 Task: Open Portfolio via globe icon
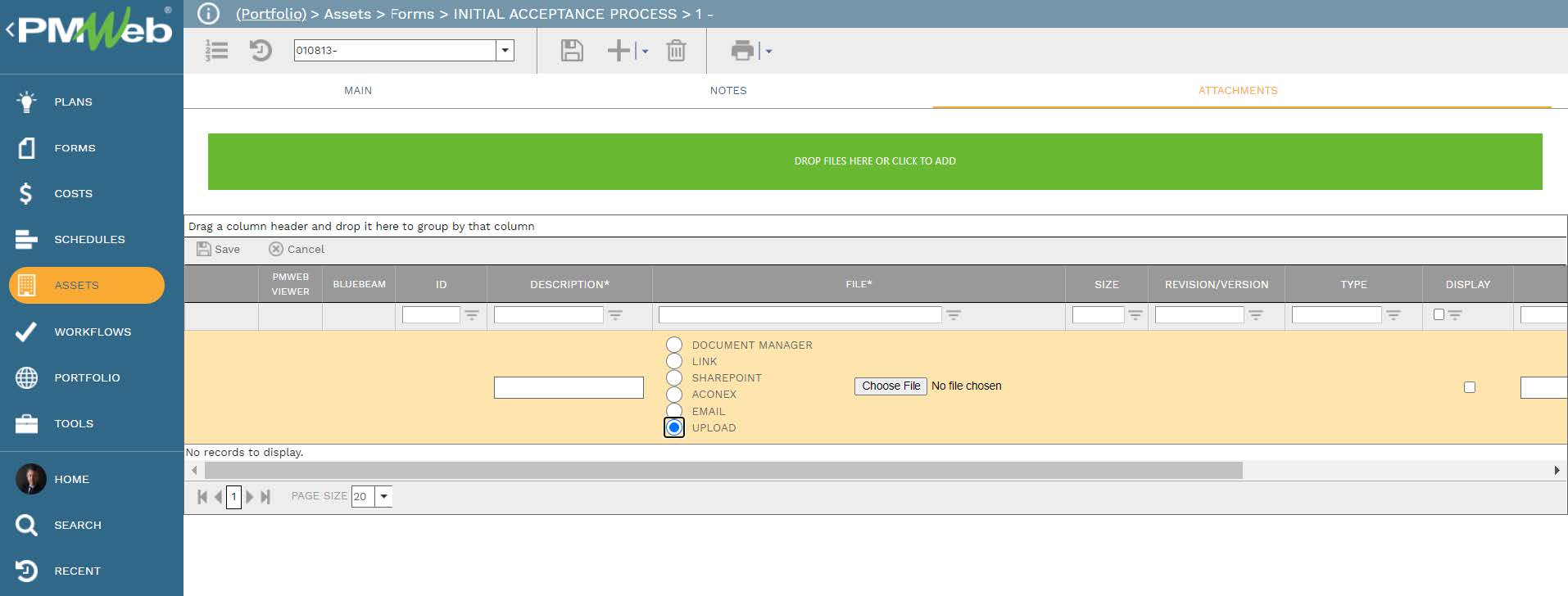point(26,377)
